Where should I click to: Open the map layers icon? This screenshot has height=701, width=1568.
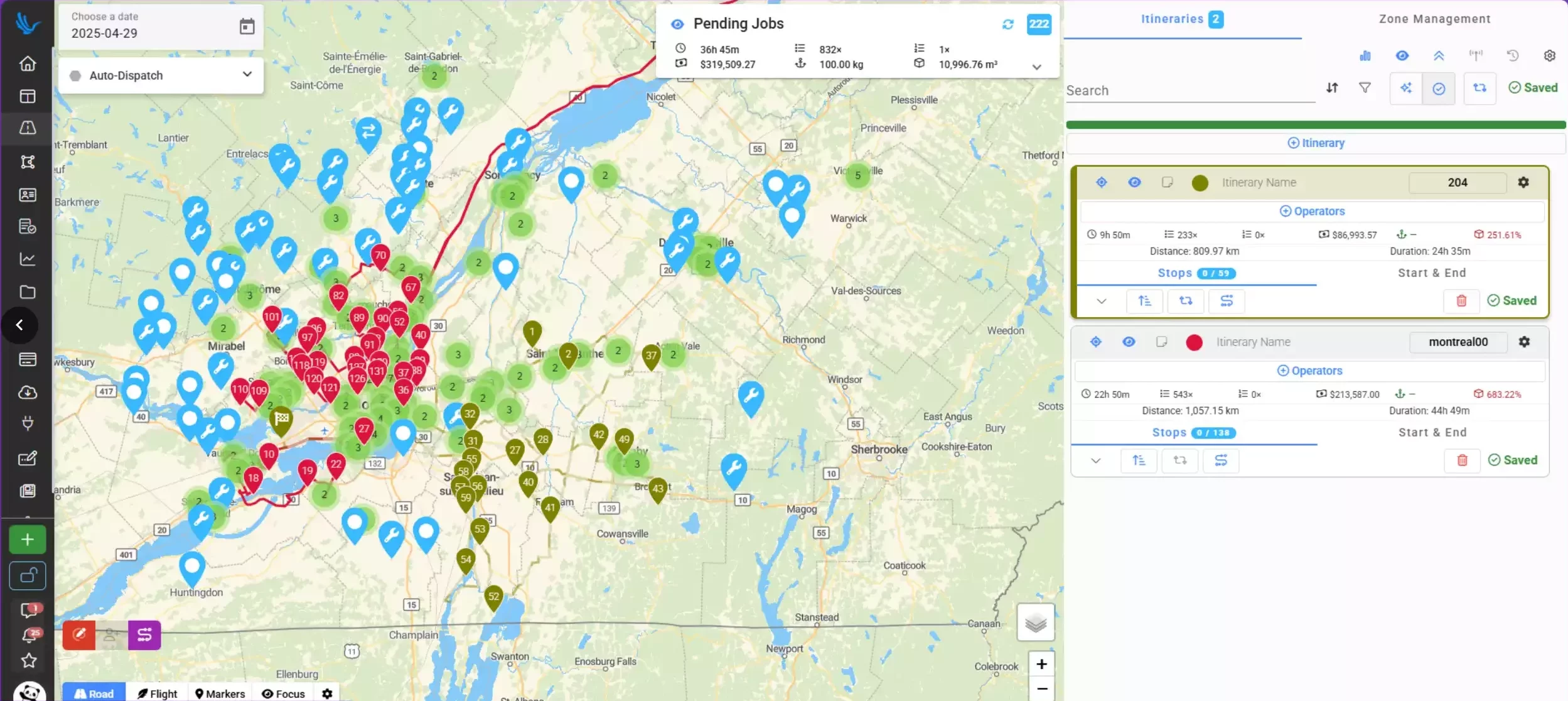pos(1035,622)
